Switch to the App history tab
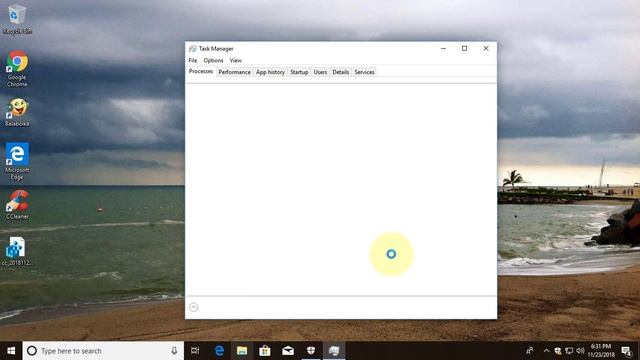 pos(270,72)
